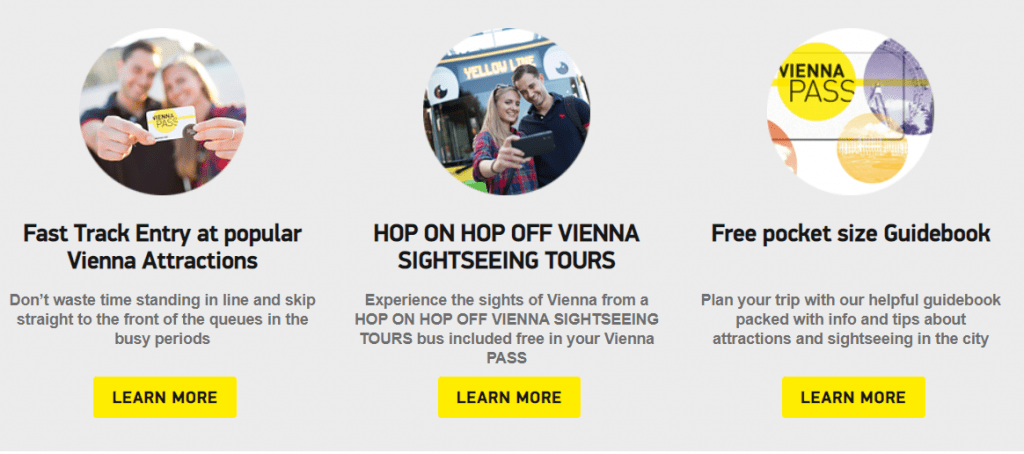
Task: Click the smartphone held in the selfie photo
Action: [533, 144]
